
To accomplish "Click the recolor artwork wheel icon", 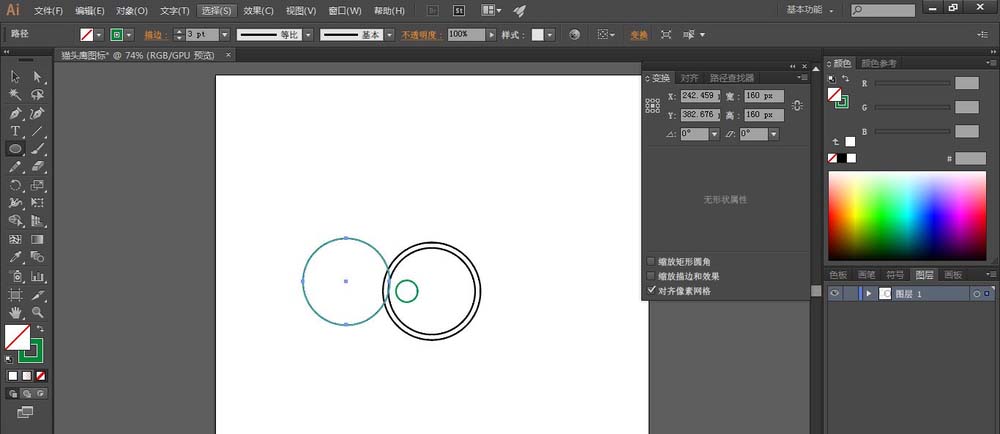I will [x=575, y=34].
